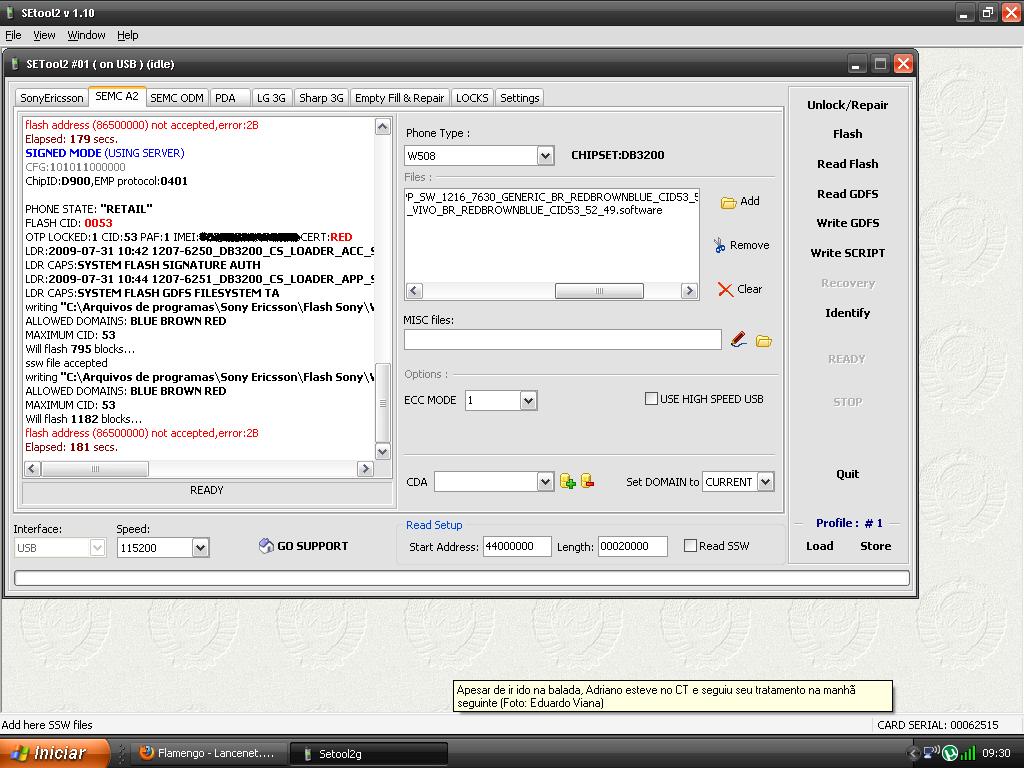The height and width of the screenshot is (768, 1024).
Task: Click the Read Flash button
Action: pyautogui.click(x=848, y=164)
